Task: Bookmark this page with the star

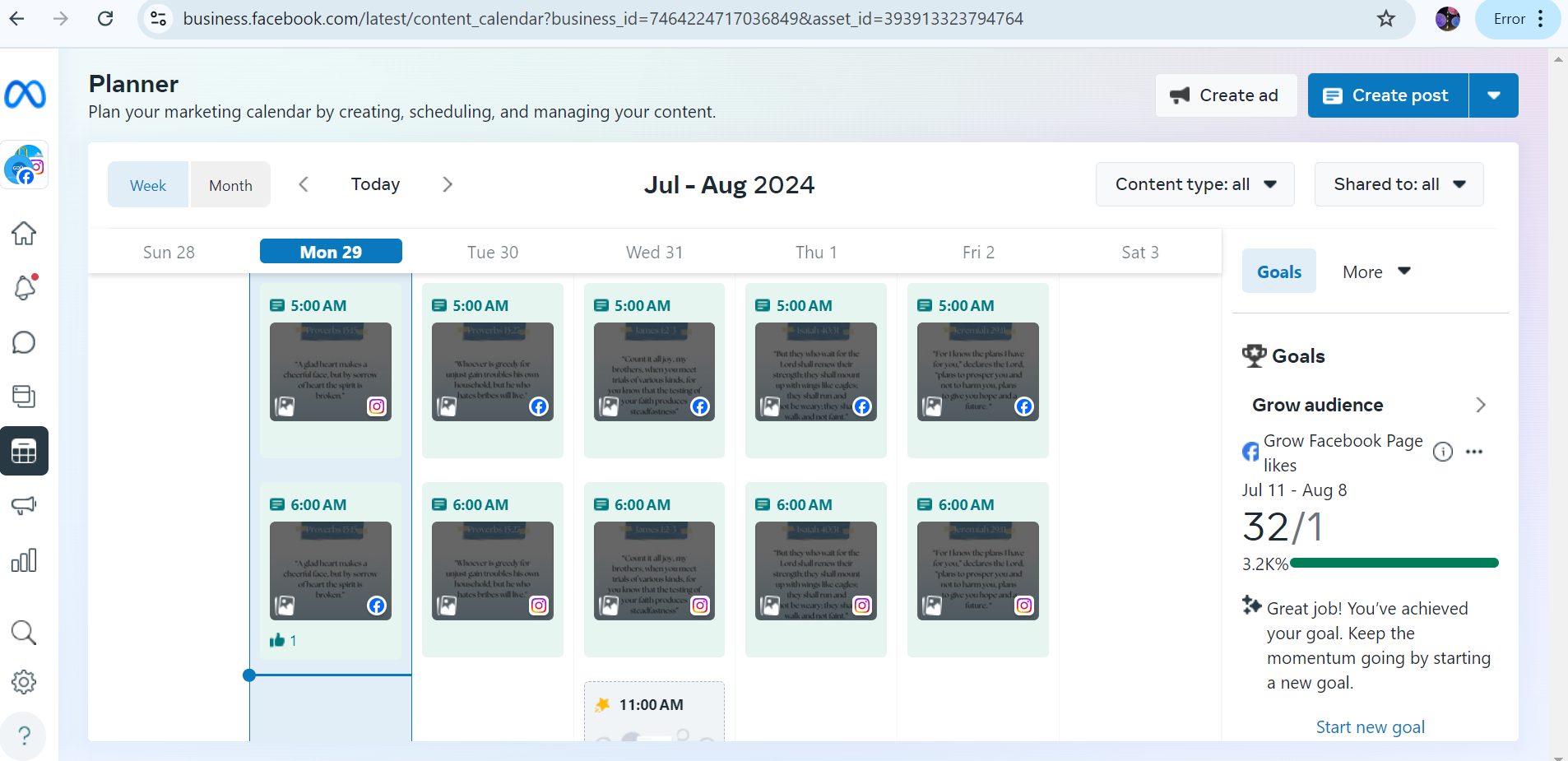Action: 1386,19
